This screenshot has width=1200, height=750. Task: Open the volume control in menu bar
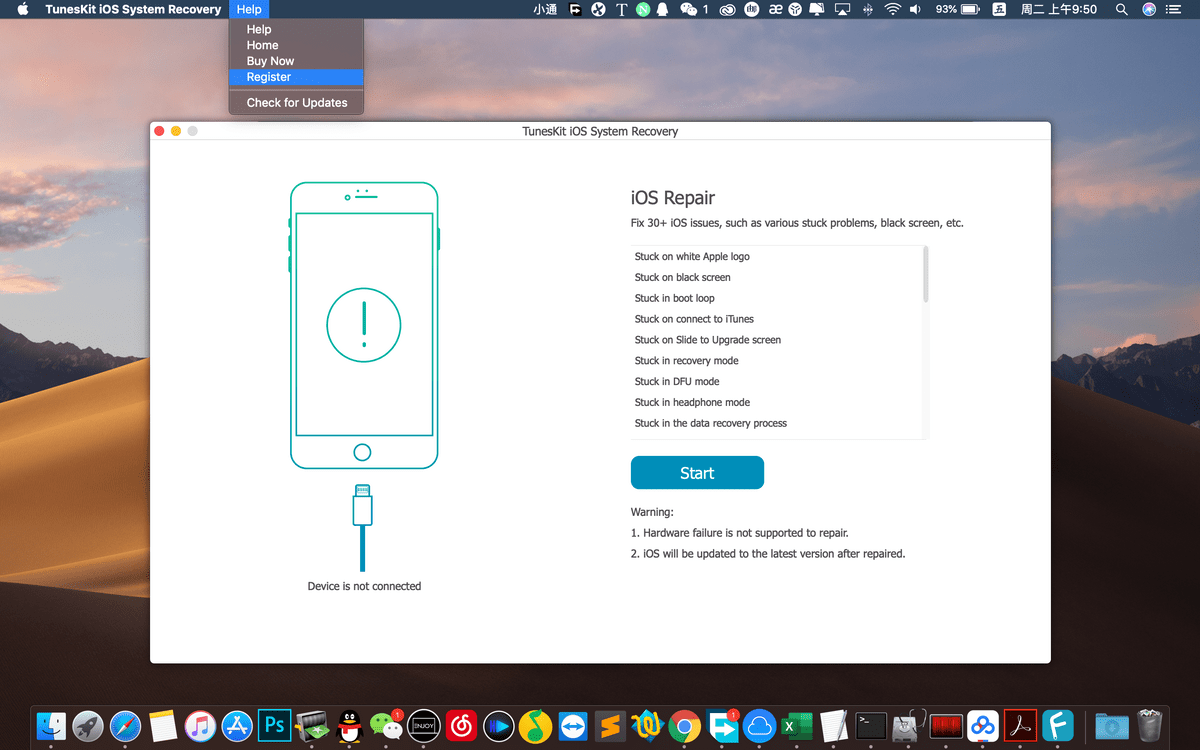pos(917,10)
